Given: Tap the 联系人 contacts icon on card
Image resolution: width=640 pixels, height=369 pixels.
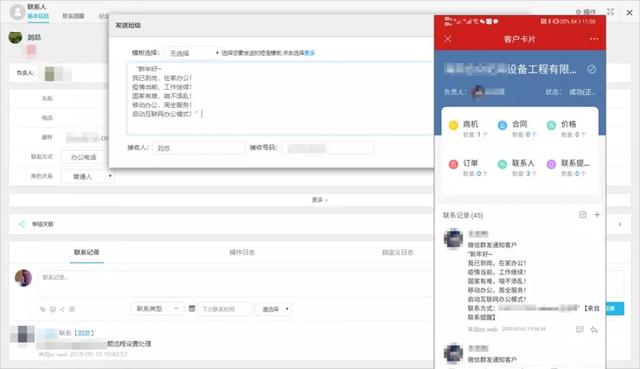Looking at the screenshot, I should 502,164.
